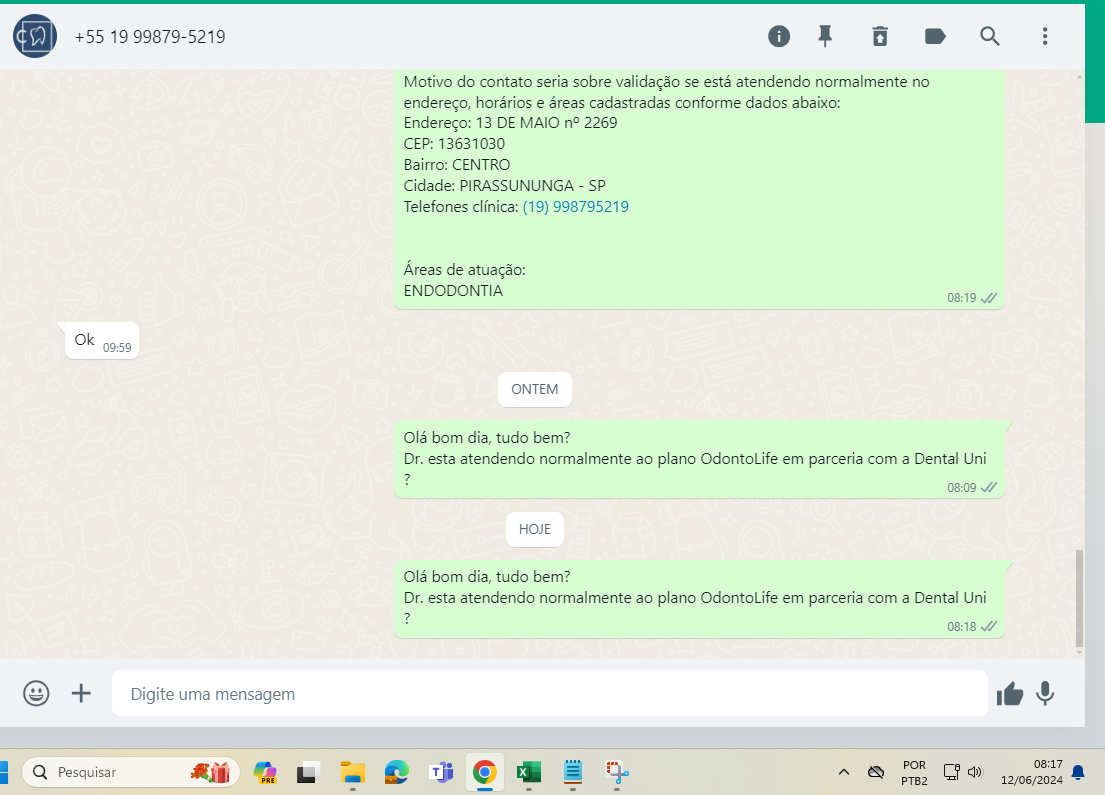1105x795 pixels.
Task: Send a thumbs up reaction
Action: coord(1010,694)
